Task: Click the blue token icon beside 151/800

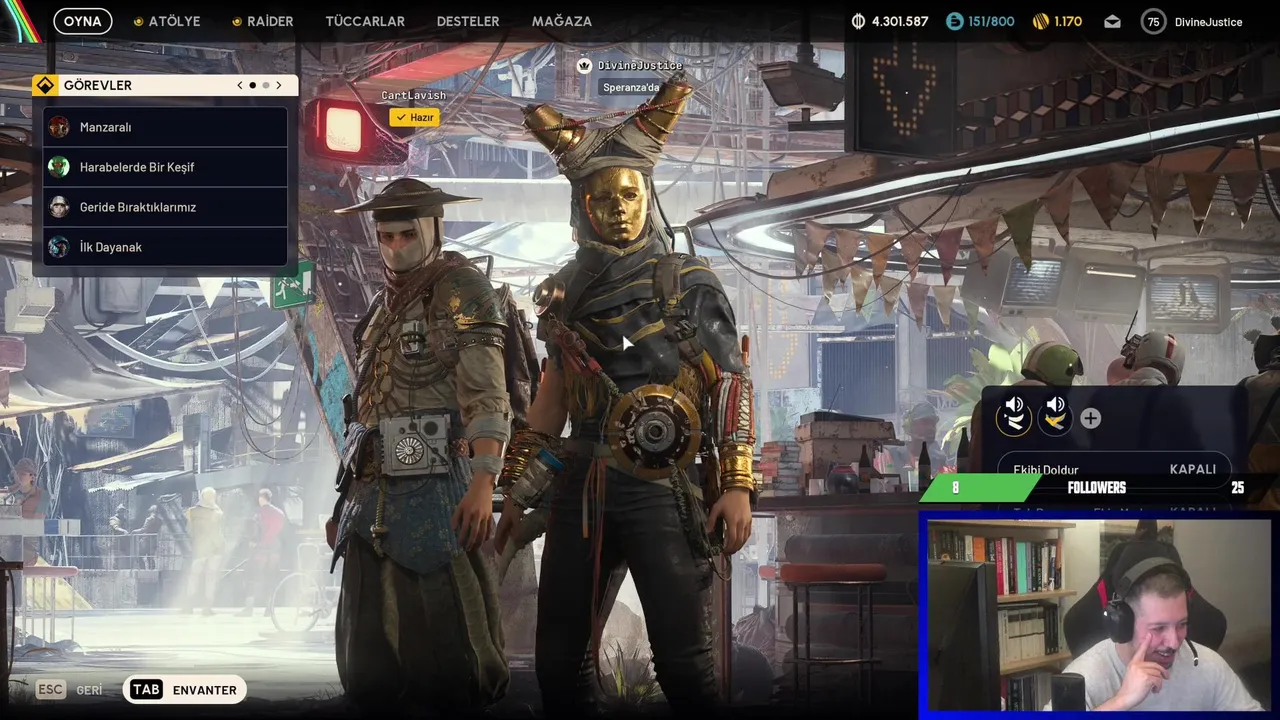Action: [955, 21]
